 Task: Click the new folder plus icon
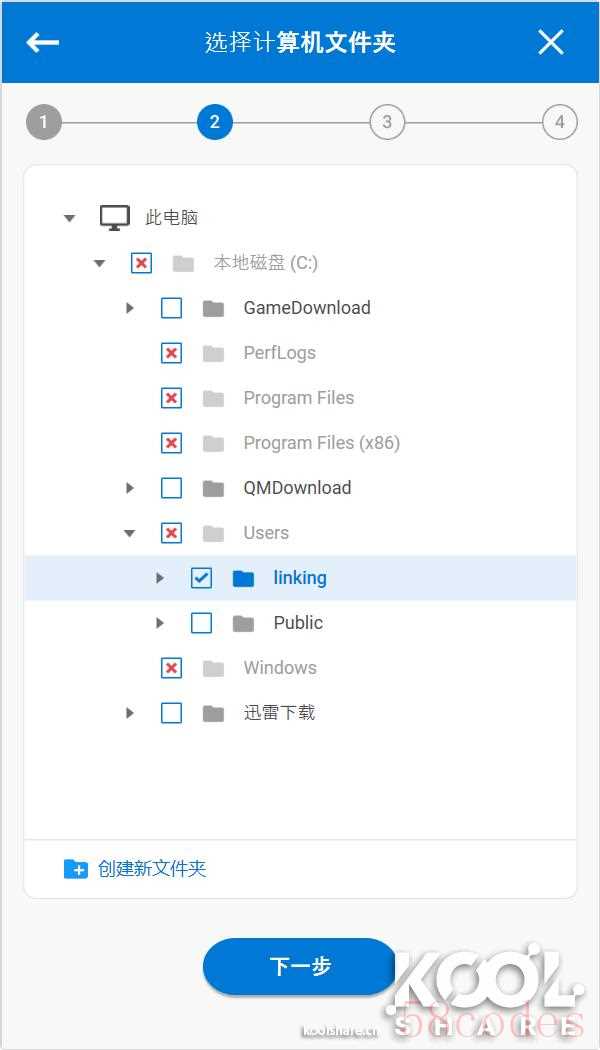click(x=75, y=869)
